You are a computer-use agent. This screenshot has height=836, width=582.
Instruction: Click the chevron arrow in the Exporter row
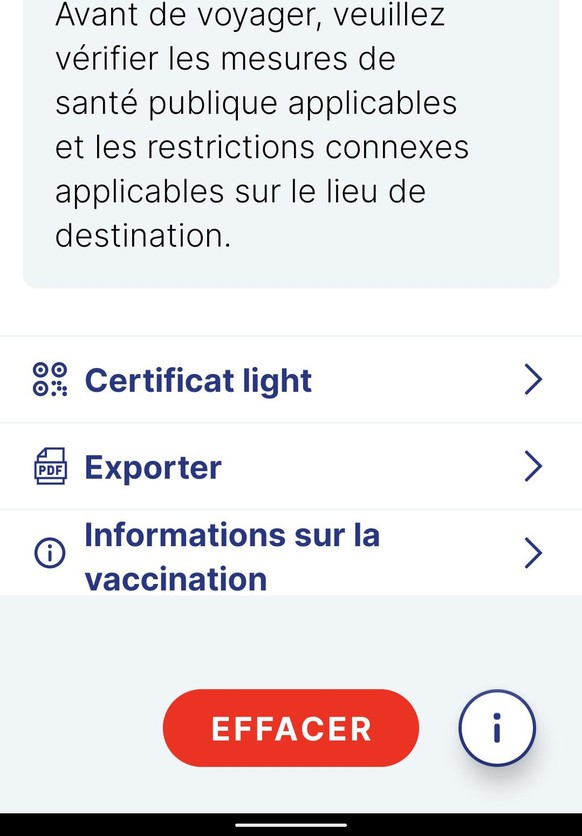click(x=533, y=467)
